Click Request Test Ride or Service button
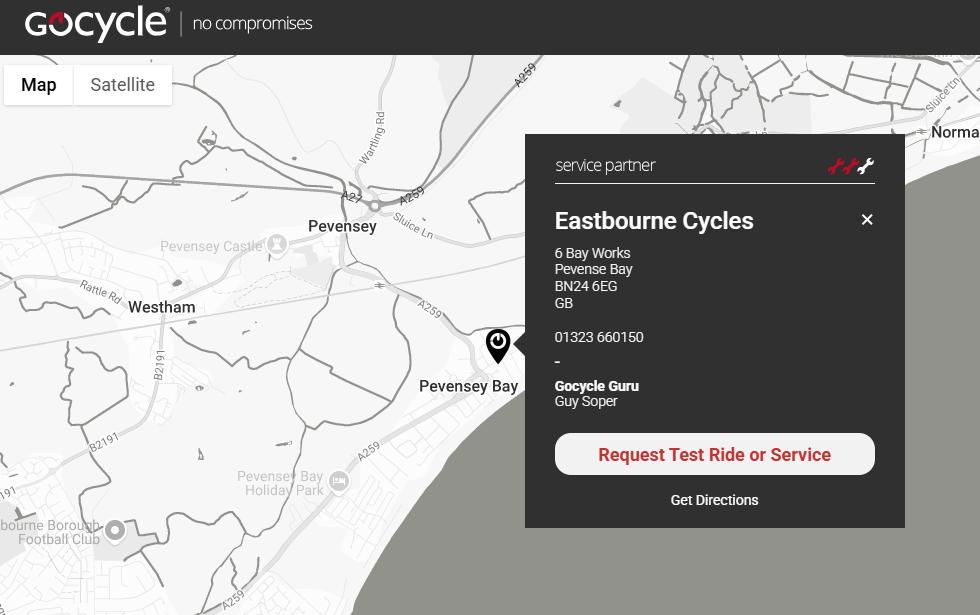980x615 pixels. (x=714, y=454)
